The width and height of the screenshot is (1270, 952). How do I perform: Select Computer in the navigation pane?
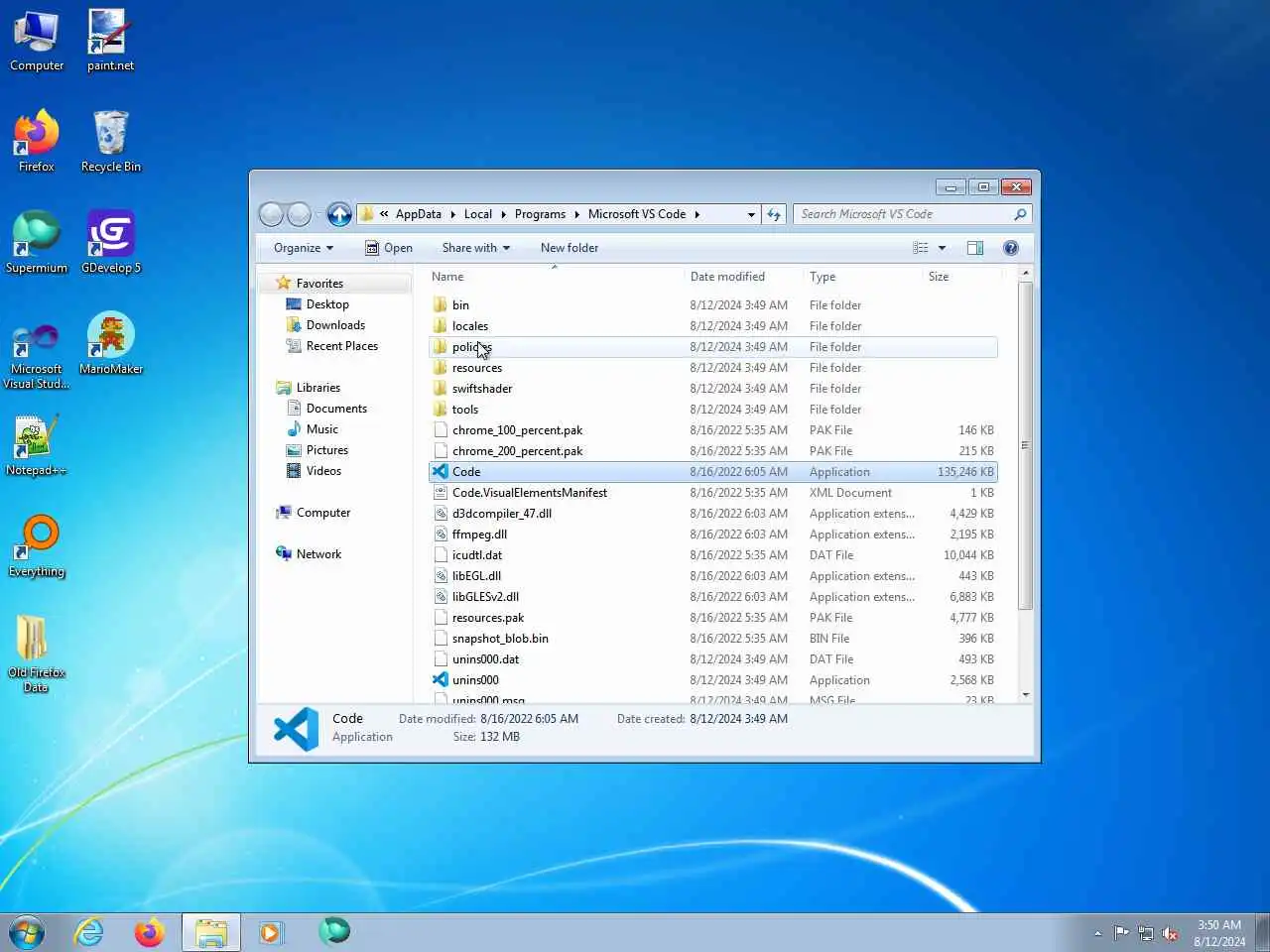323,513
